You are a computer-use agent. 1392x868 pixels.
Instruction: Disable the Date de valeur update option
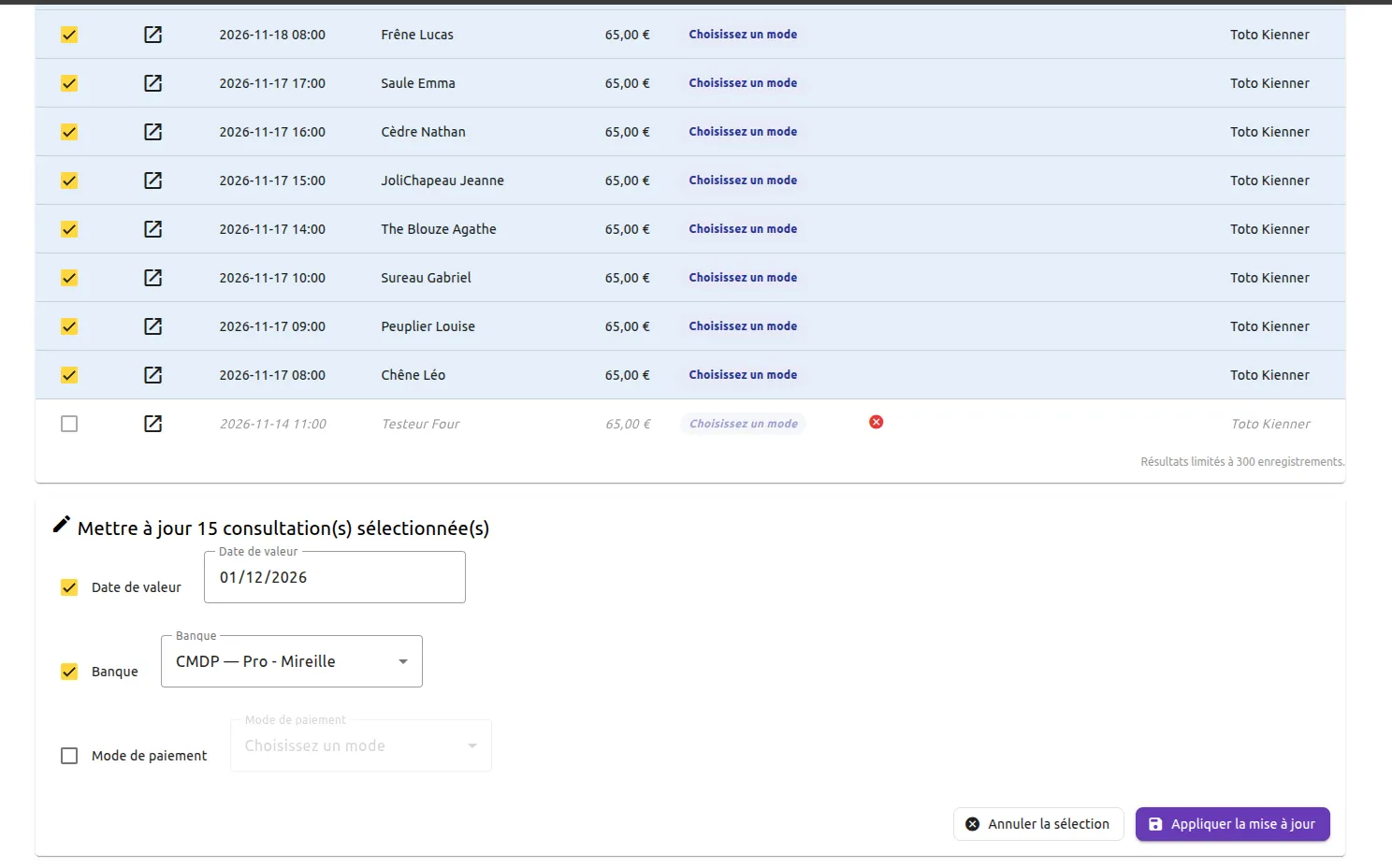click(x=69, y=587)
